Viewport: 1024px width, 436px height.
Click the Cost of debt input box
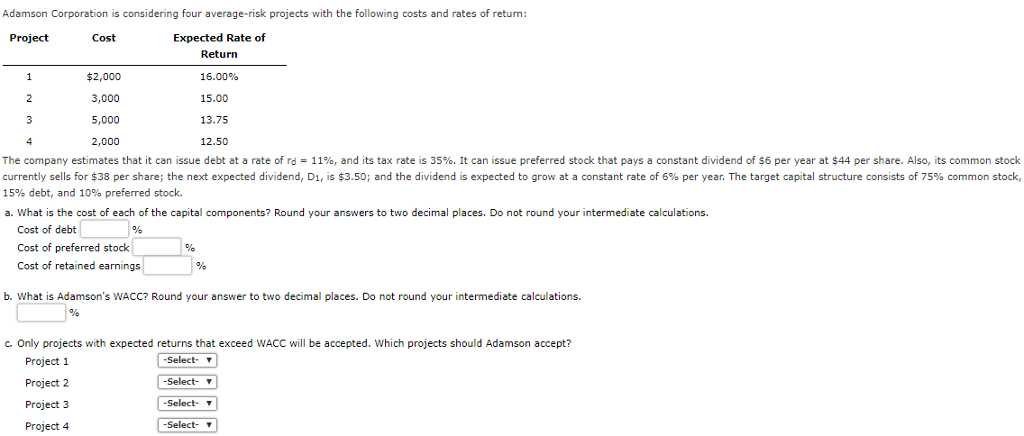tap(104, 230)
